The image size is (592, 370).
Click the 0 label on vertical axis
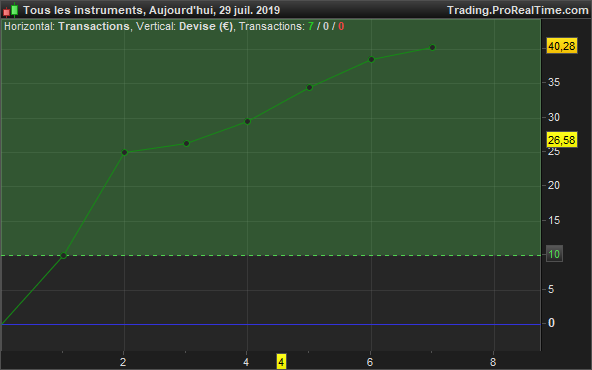551,323
